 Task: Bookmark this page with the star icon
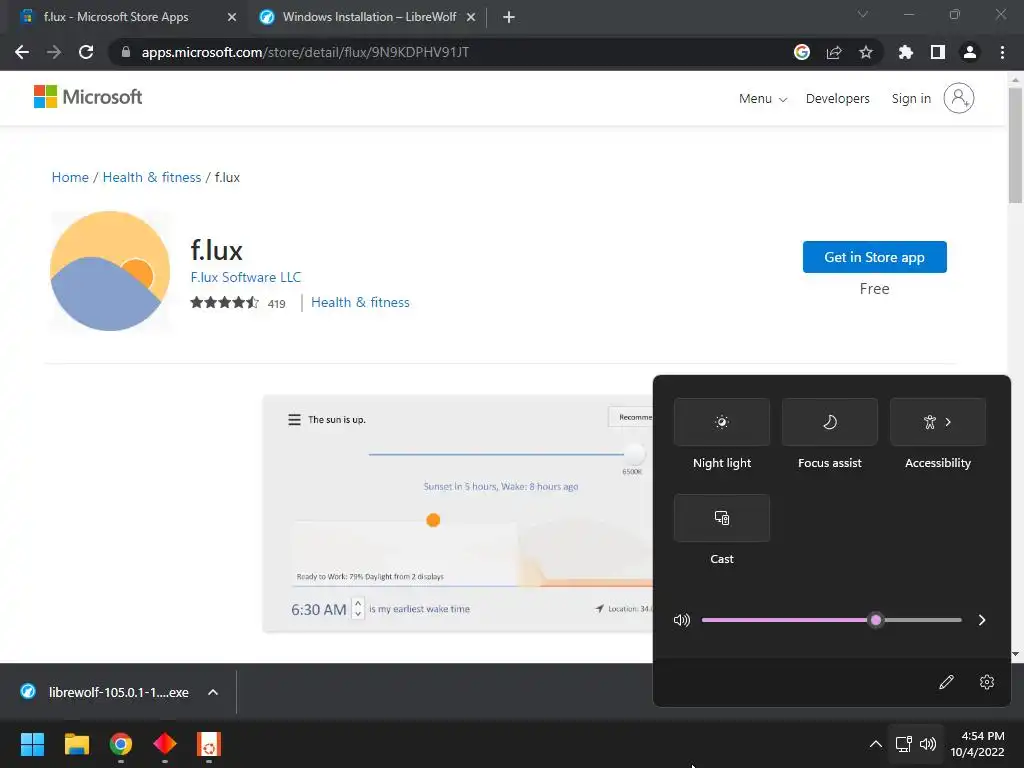865,52
